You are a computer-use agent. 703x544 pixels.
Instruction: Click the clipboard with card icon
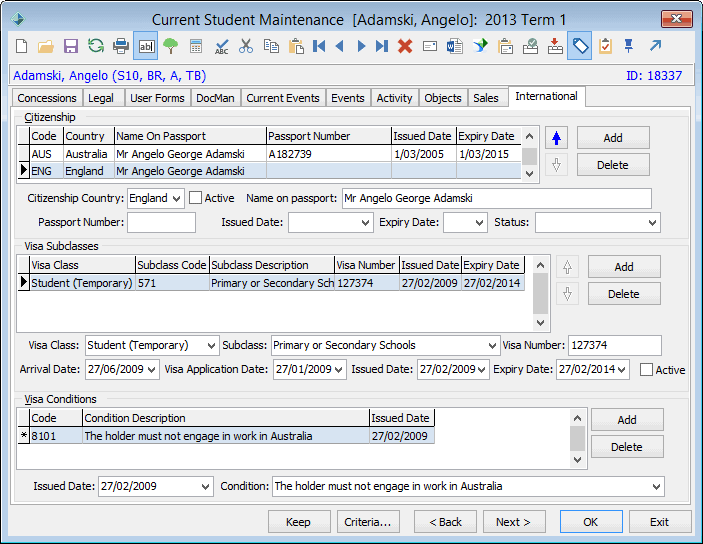tap(505, 46)
